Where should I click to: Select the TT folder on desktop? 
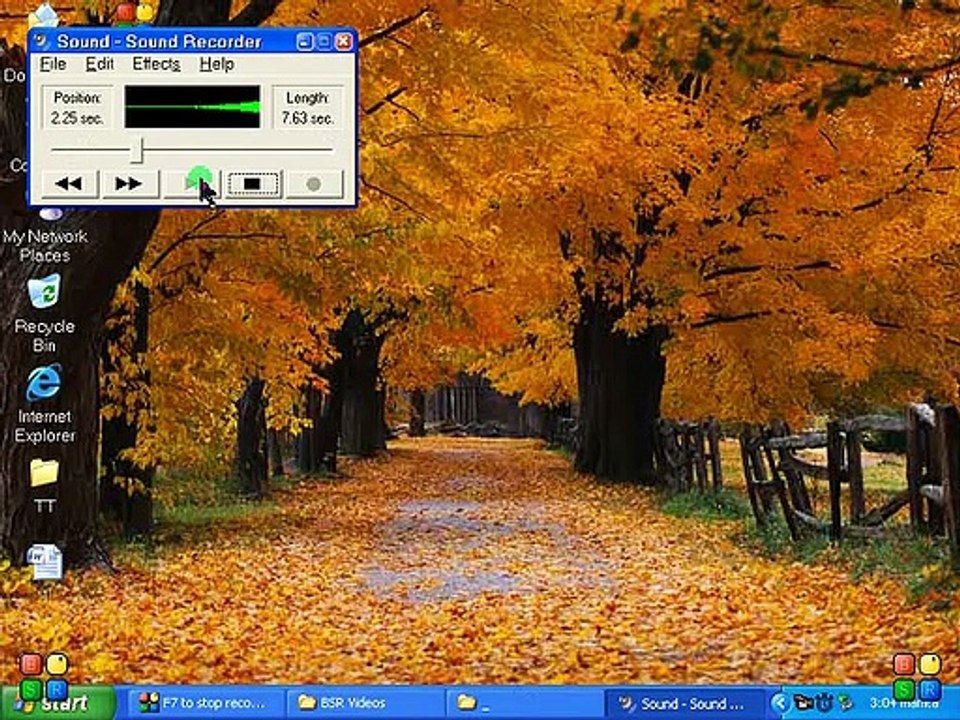[x=44, y=486]
